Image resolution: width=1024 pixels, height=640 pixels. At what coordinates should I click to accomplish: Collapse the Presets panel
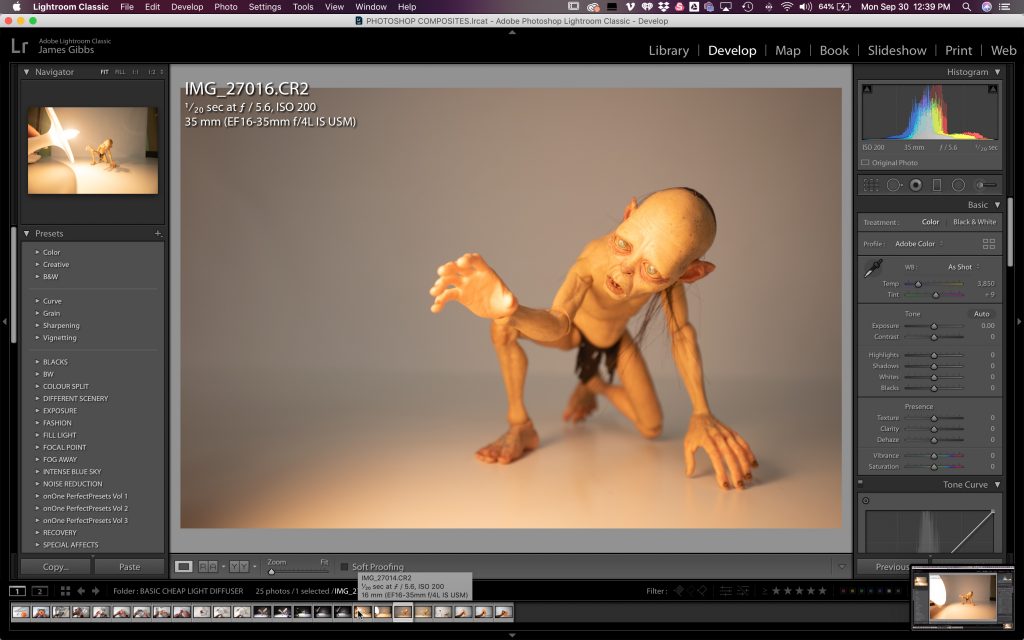[26, 233]
